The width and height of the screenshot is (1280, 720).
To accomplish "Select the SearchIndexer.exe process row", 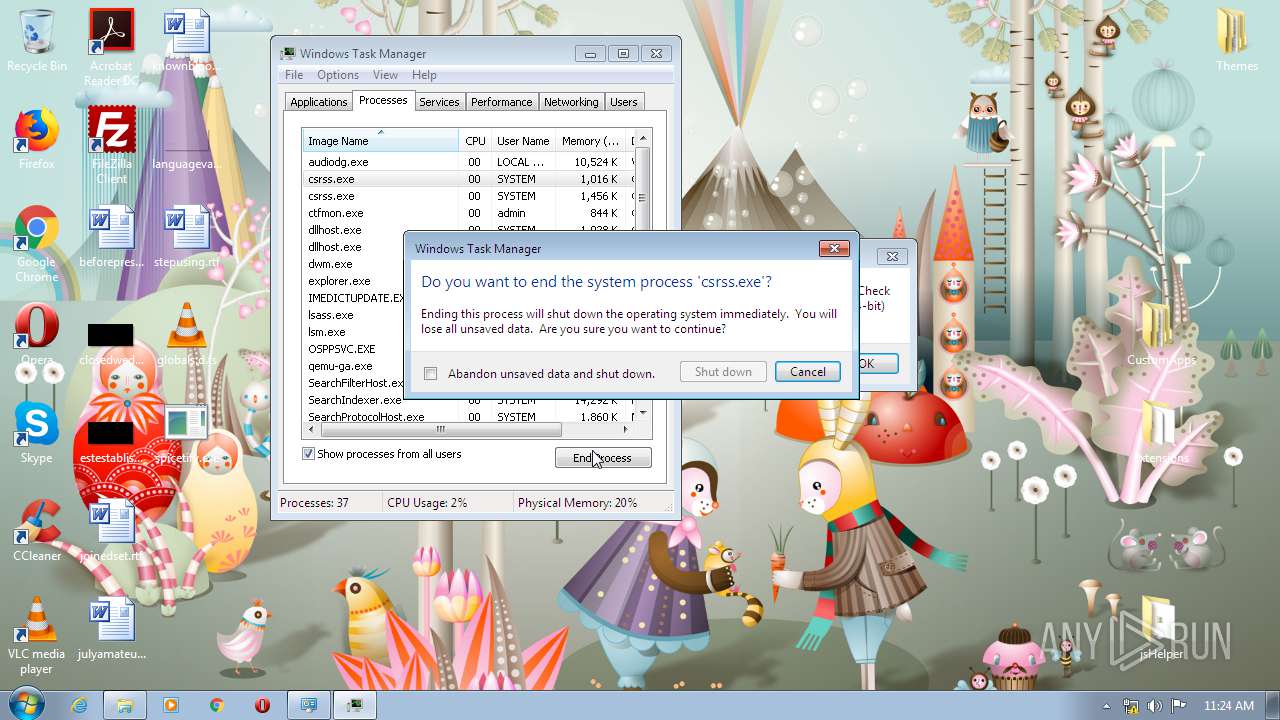I will [469, 401].
